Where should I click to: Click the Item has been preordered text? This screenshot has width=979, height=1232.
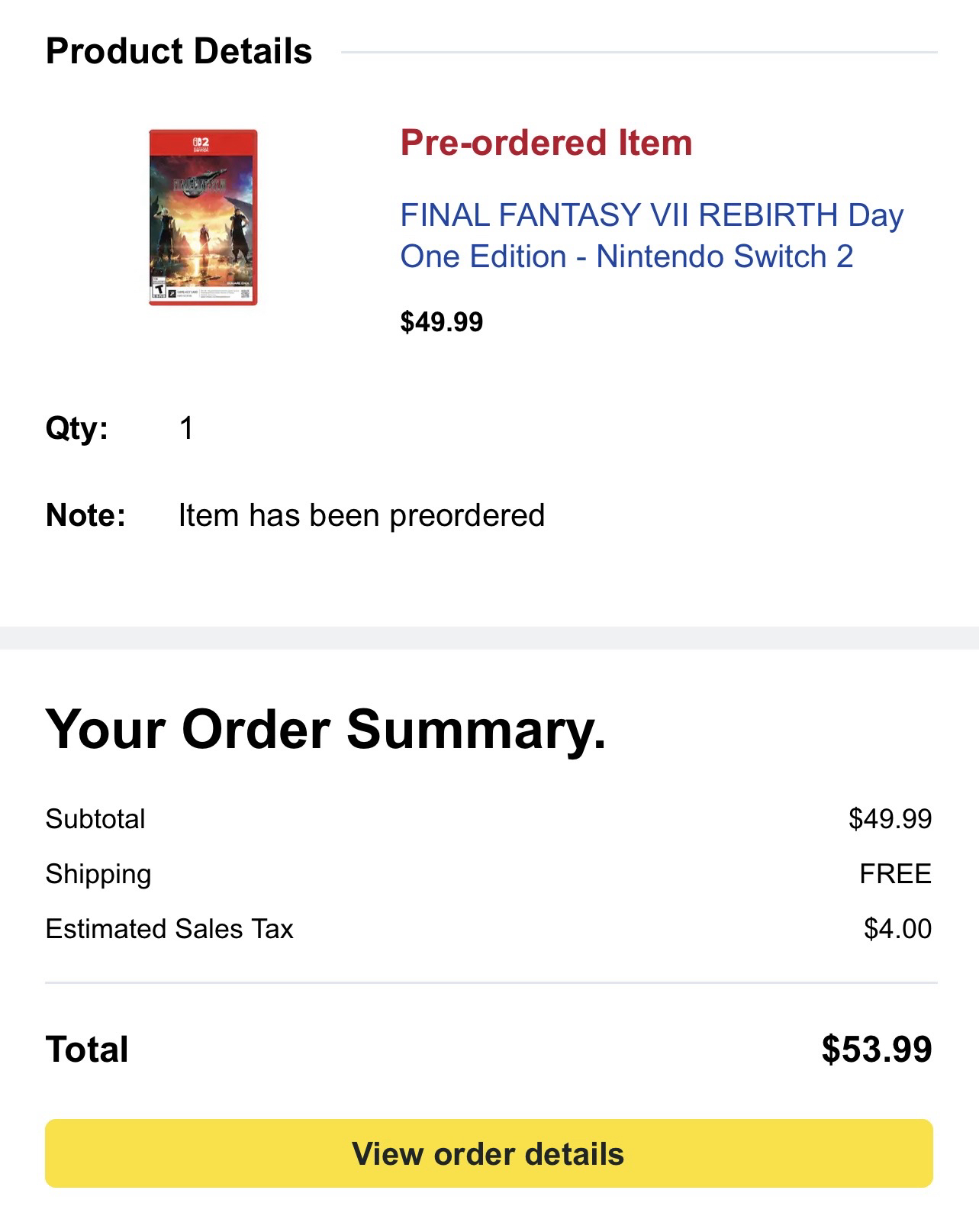click(361, 515)
